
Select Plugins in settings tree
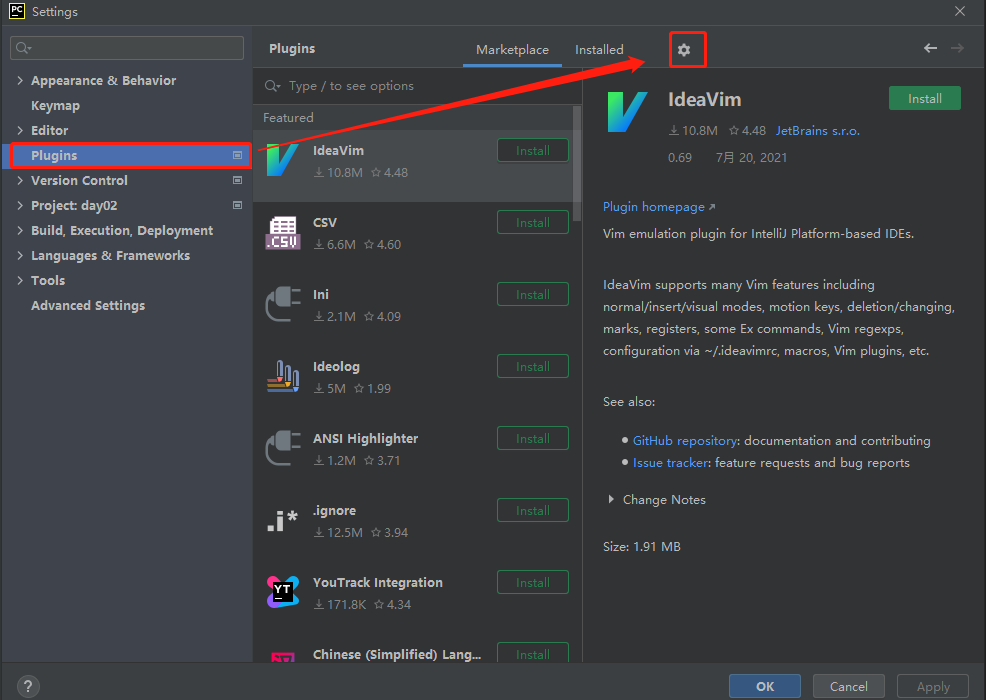point(127,155)
